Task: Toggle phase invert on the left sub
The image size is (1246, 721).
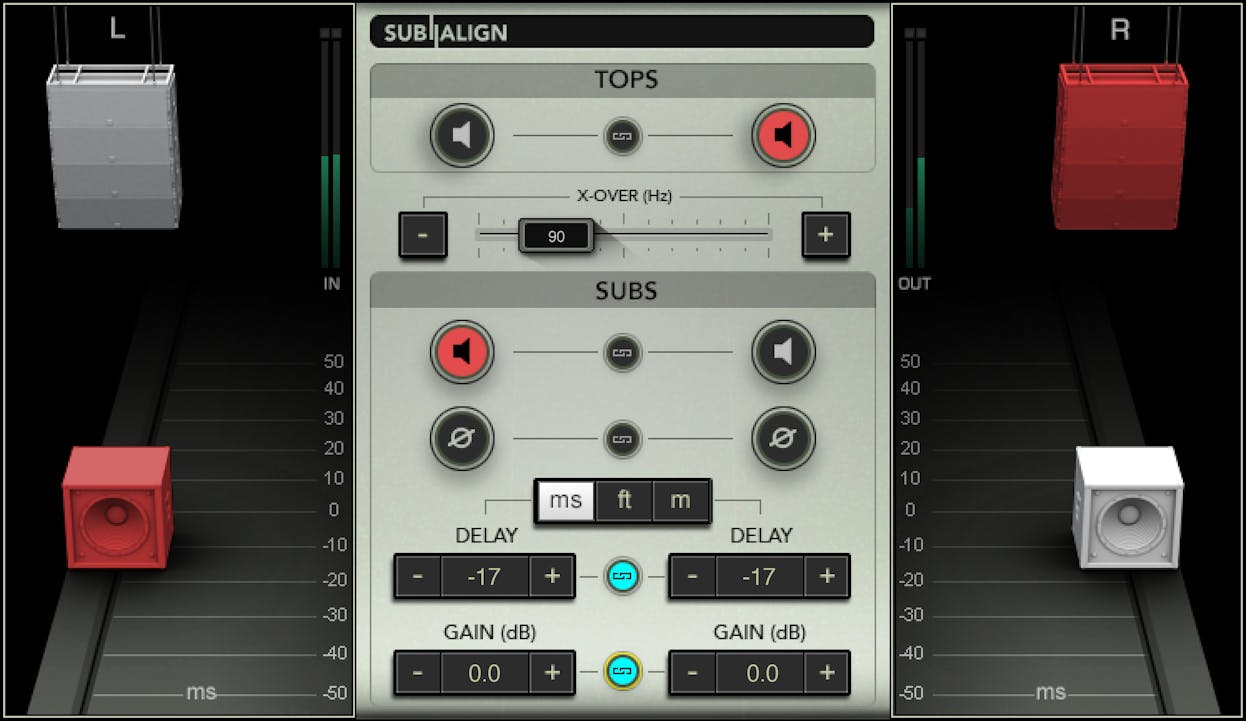Action: pyautogui.click(x=461, y=438)
